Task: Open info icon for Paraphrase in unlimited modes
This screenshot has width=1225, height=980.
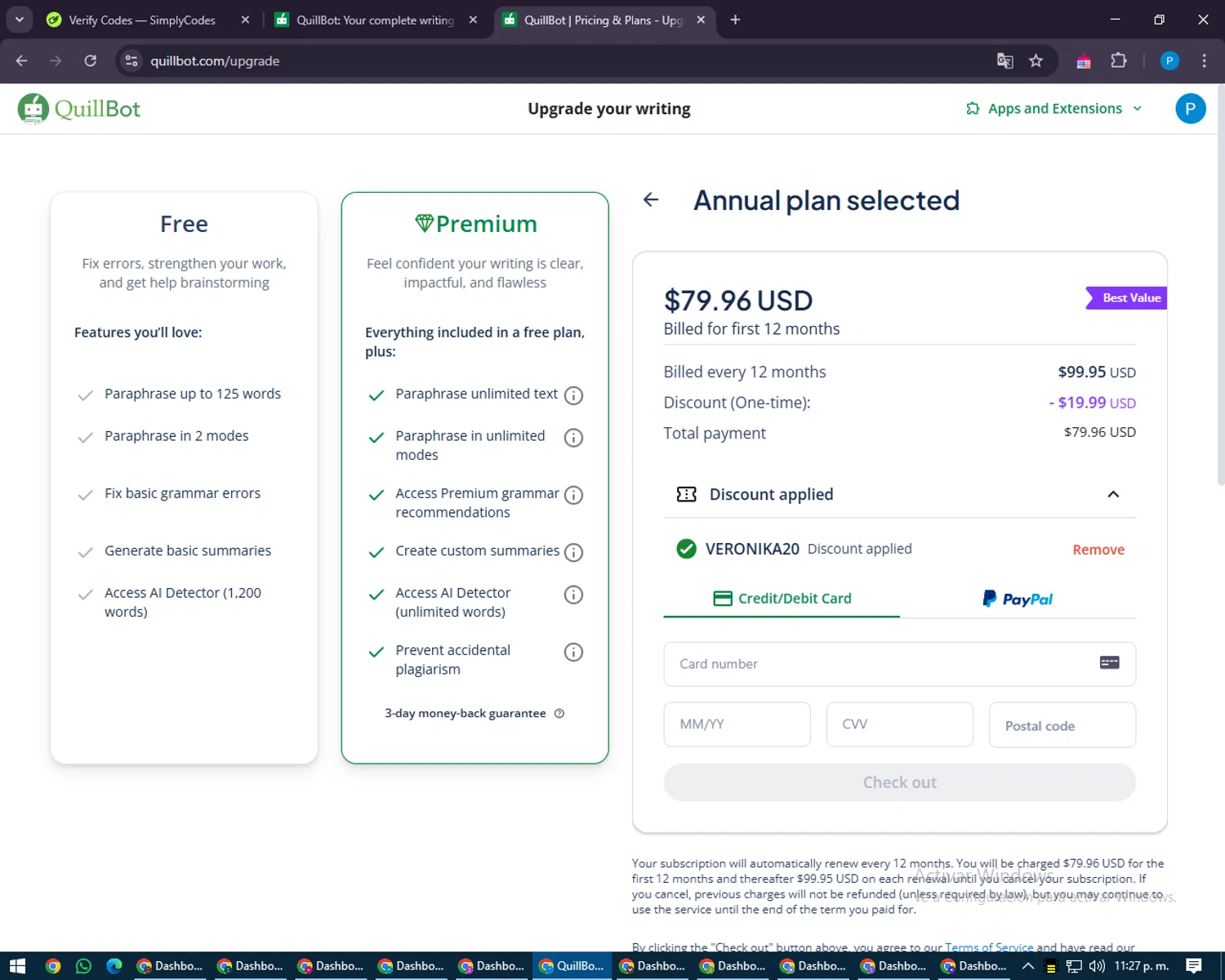Action: coord(574,438)
